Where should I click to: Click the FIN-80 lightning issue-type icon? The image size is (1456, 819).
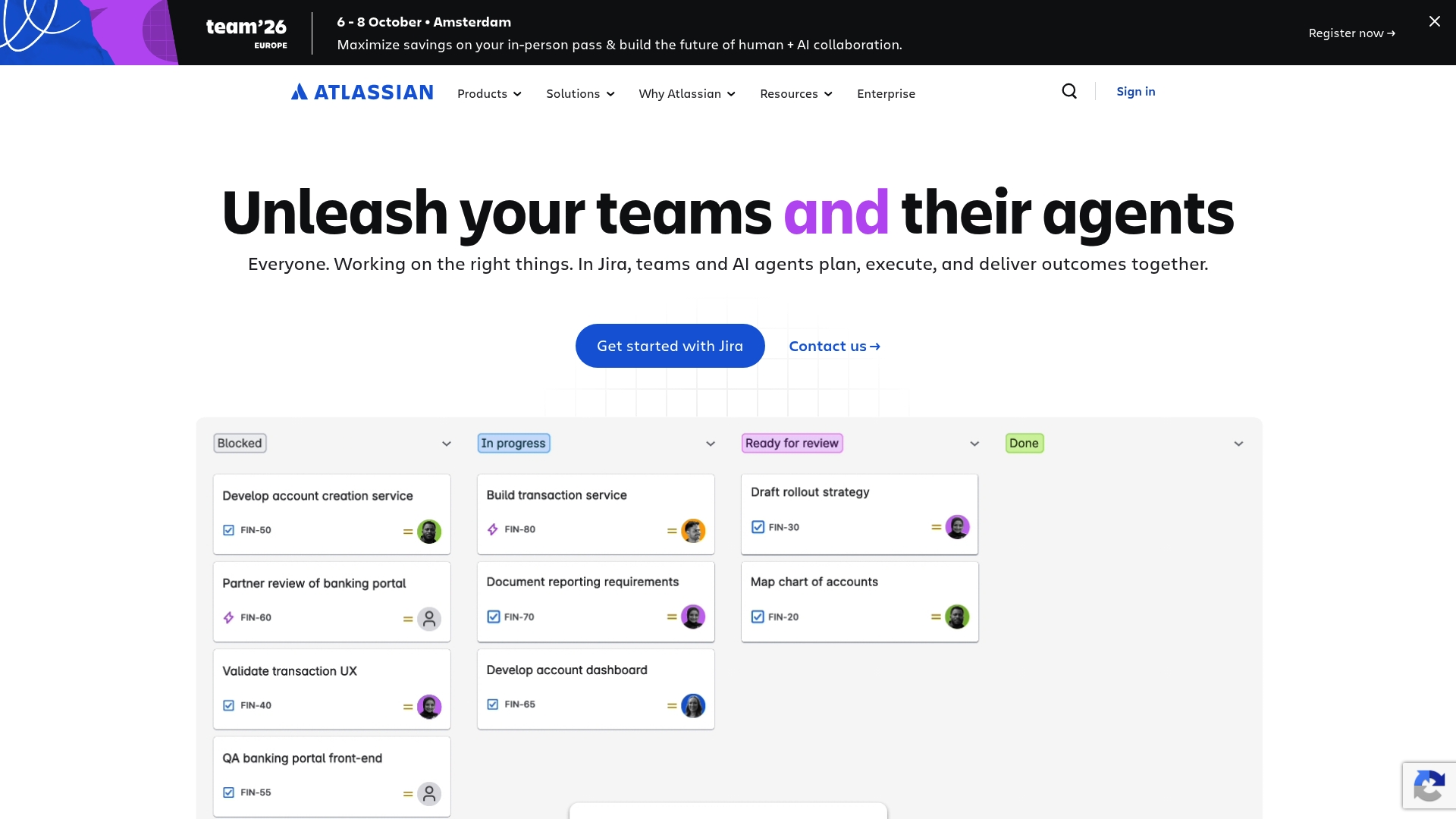(x=493, y=529)
